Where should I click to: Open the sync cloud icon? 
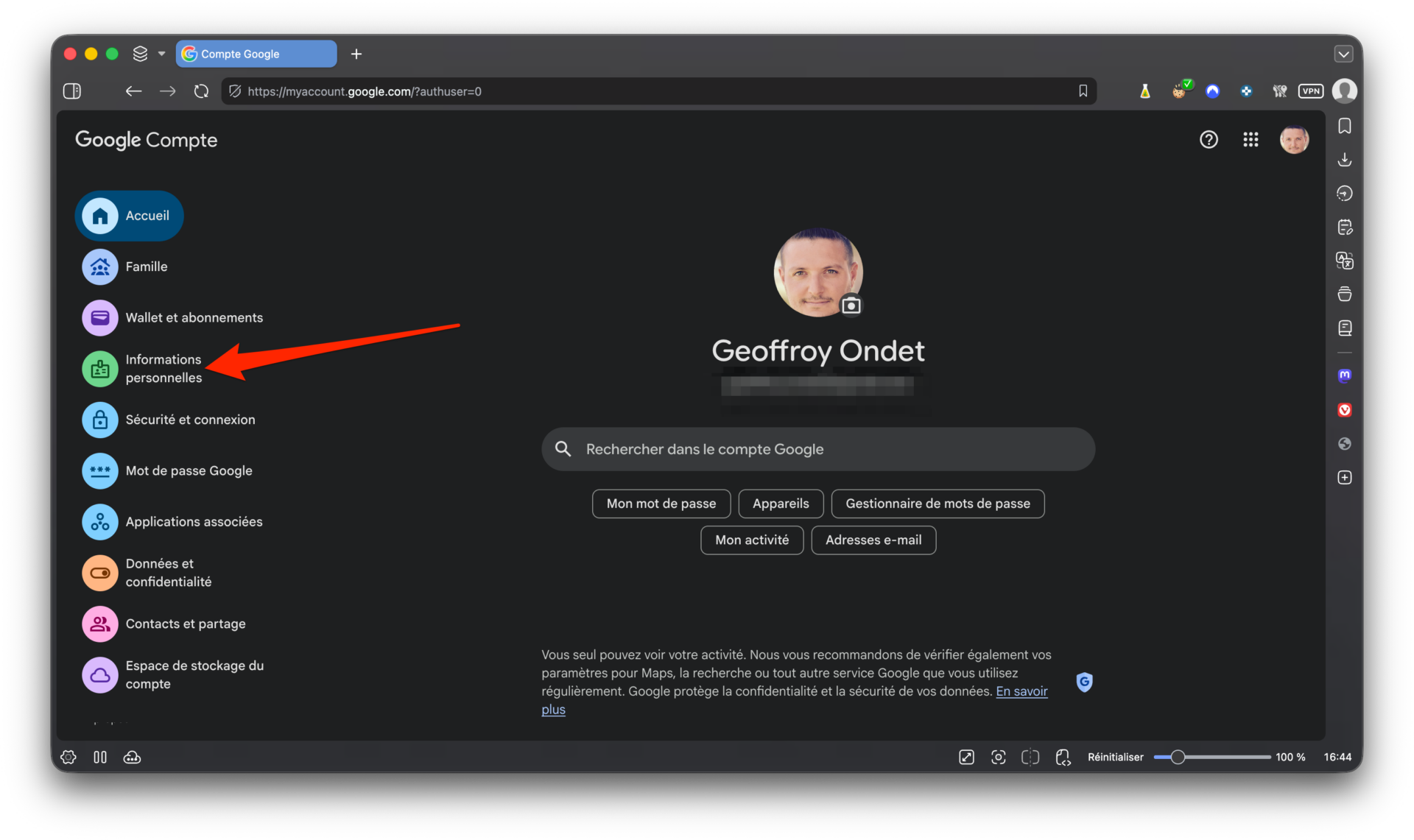(x=132, y=757)
